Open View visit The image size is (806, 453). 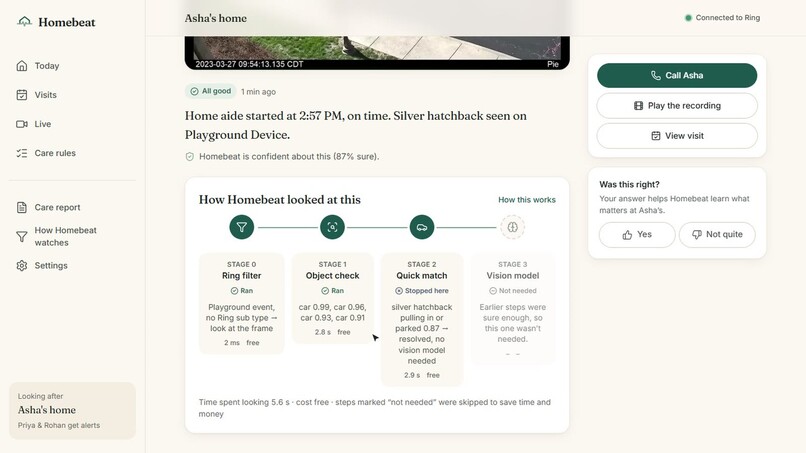[x=677, y=136]
